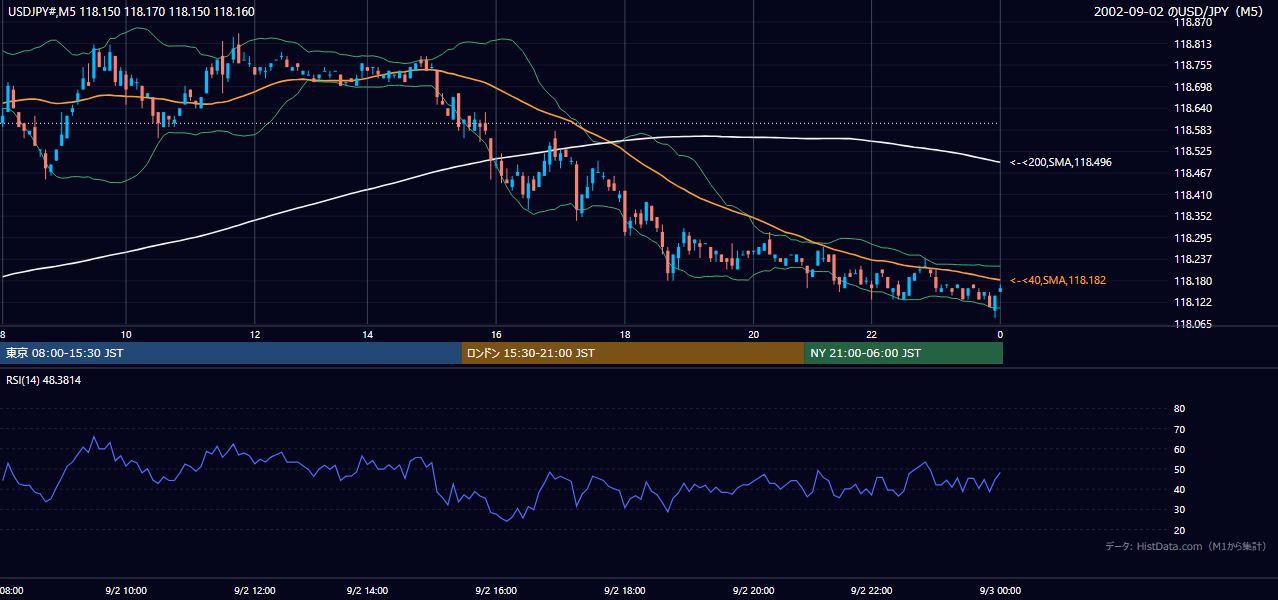1278x600 pixels.
Task: Click price axis label 118.755
Action: [x=1192, y=65]
